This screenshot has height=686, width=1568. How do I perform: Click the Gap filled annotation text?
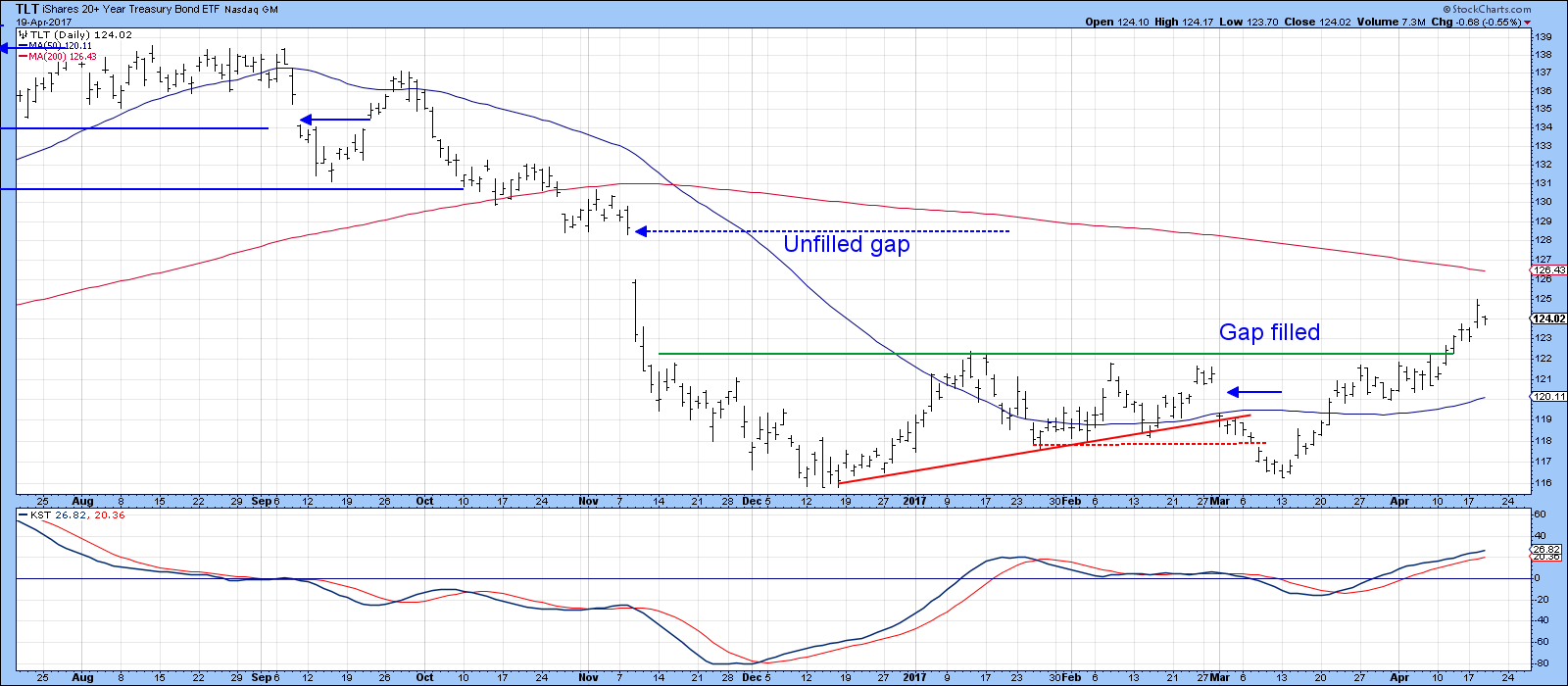pyautogui.click(x=1269, y=332)
